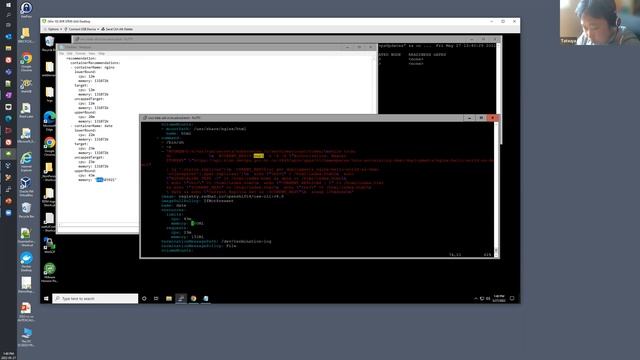Image resolution: width=640 pixels, height=360 pixels.
Task: Open Notepad's File menu
Action: coord(62,53)
